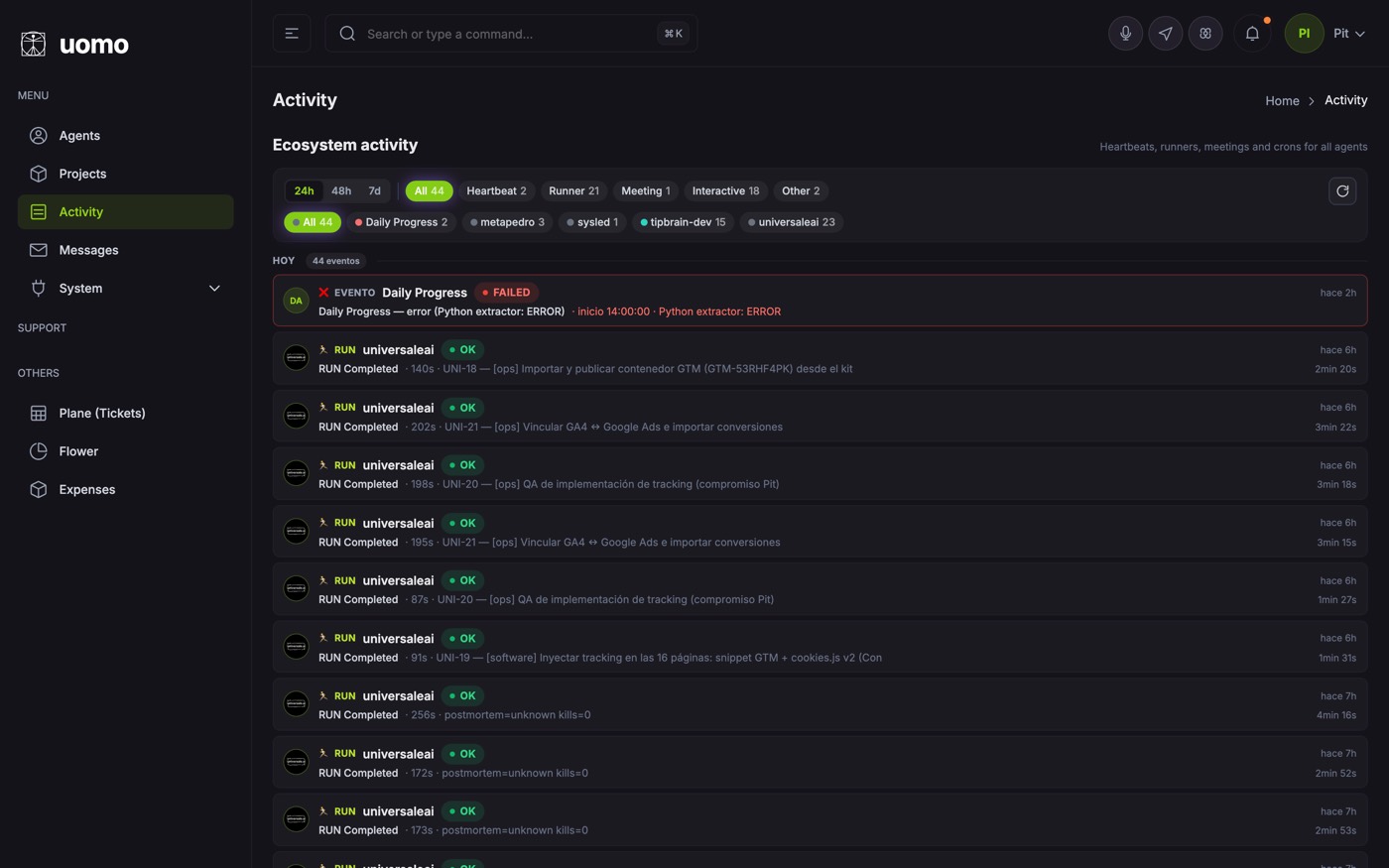Click runner icon on 202s UNI-21 run
The height and width of the screenshot is (868, 1389).
click(323, 408)
